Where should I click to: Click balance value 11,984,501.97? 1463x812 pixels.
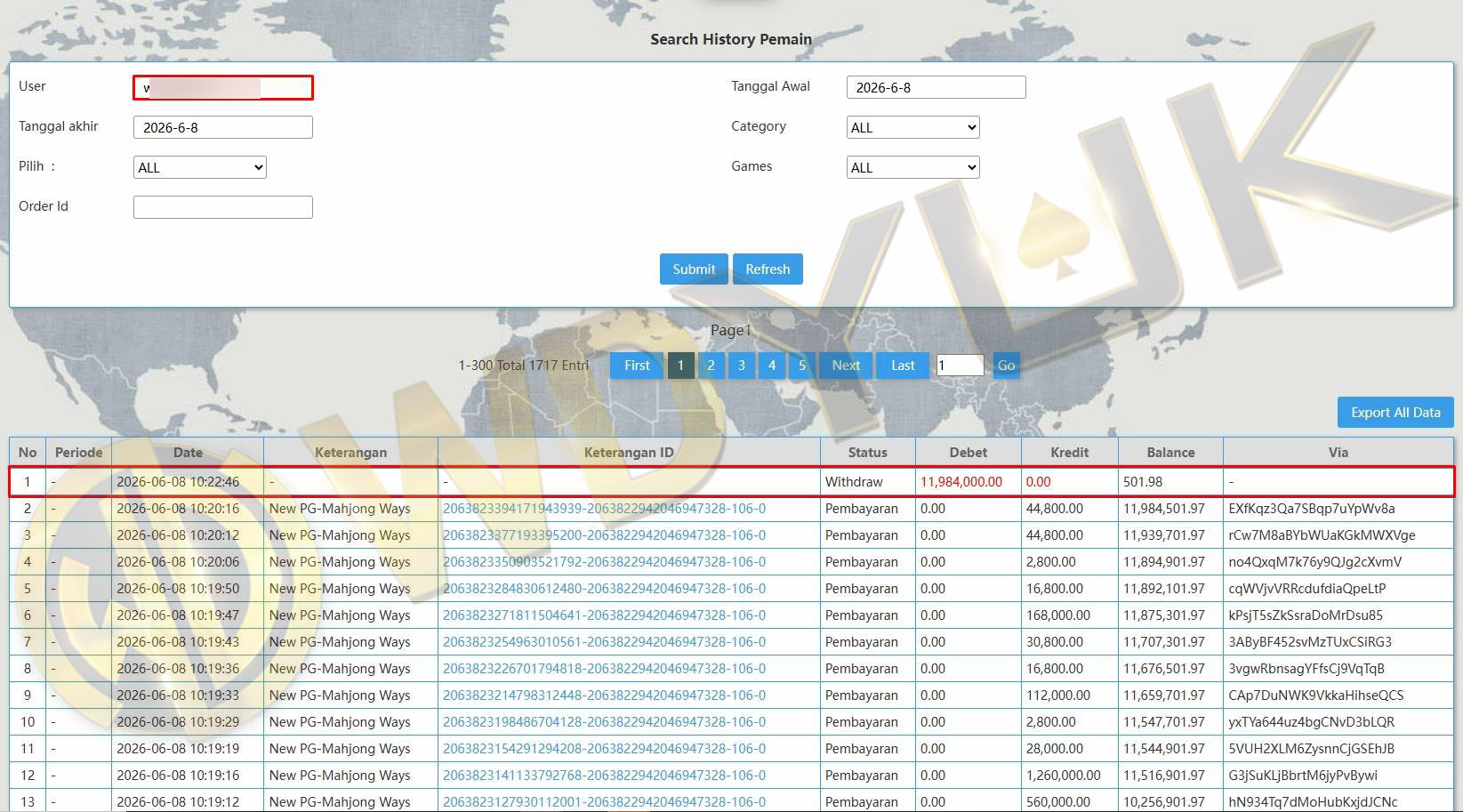[1164, 509]
